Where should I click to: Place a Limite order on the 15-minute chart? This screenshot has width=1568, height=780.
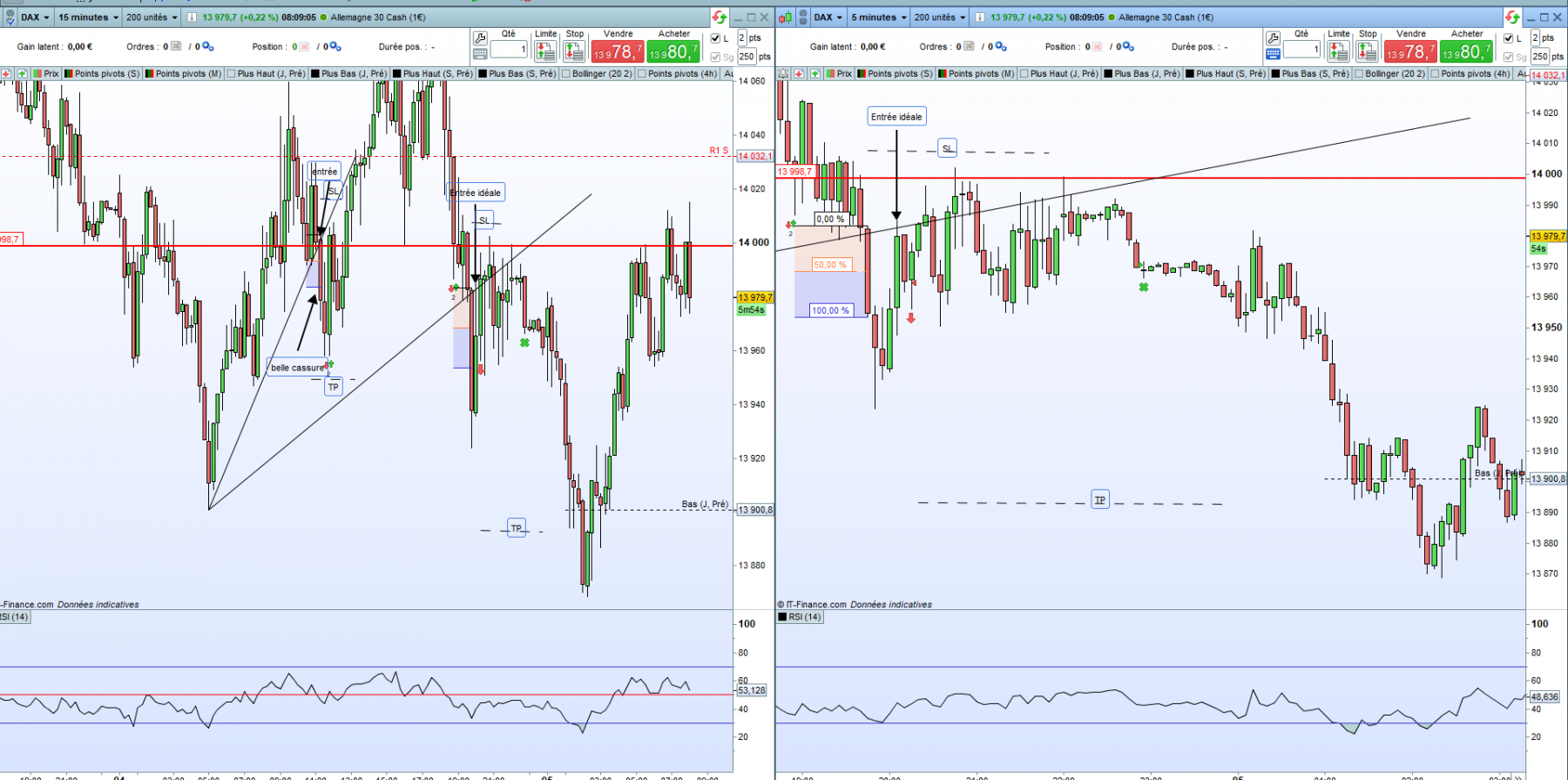(x=545, y=52)
